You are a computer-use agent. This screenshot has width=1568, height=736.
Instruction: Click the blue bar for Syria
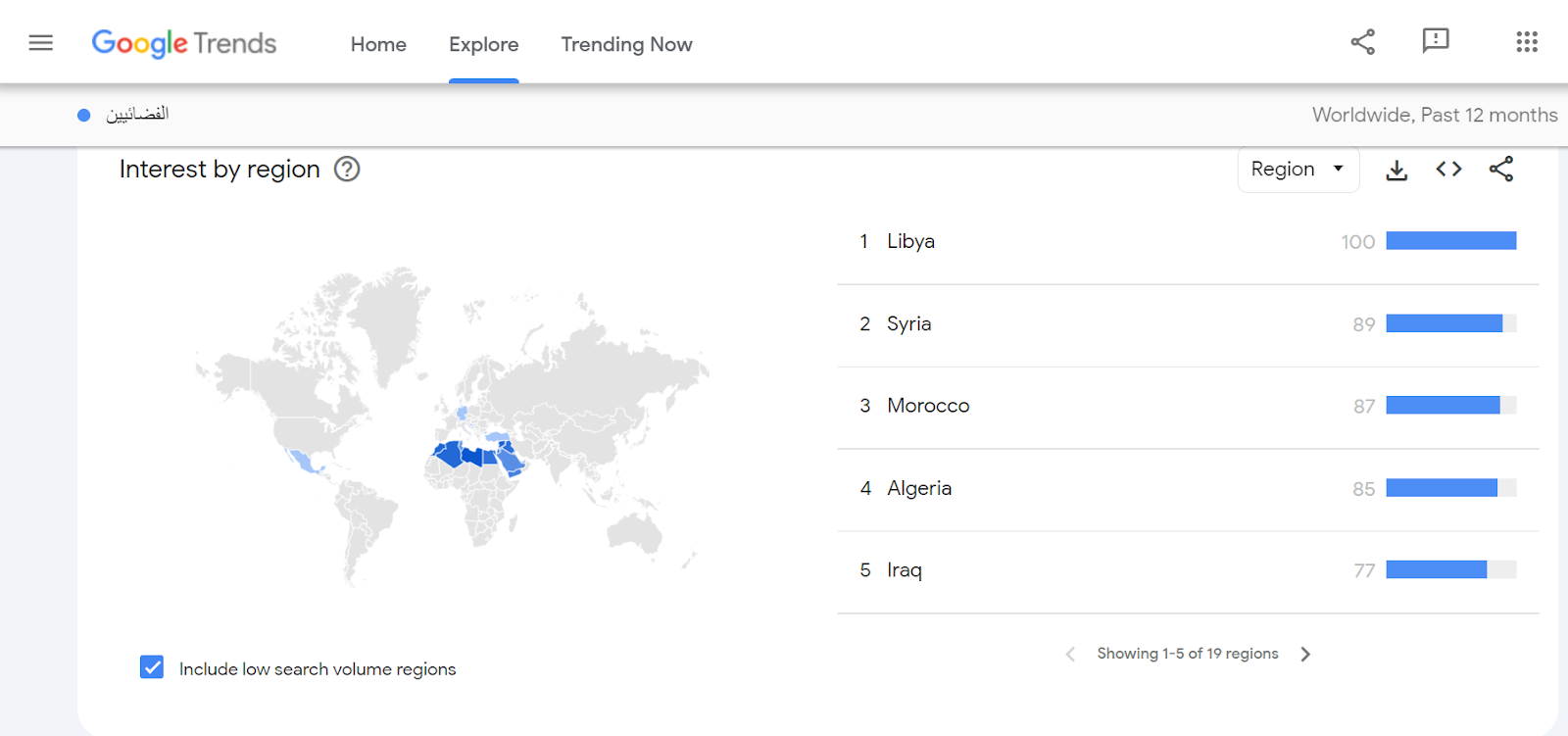click(x=1445, y=323)
